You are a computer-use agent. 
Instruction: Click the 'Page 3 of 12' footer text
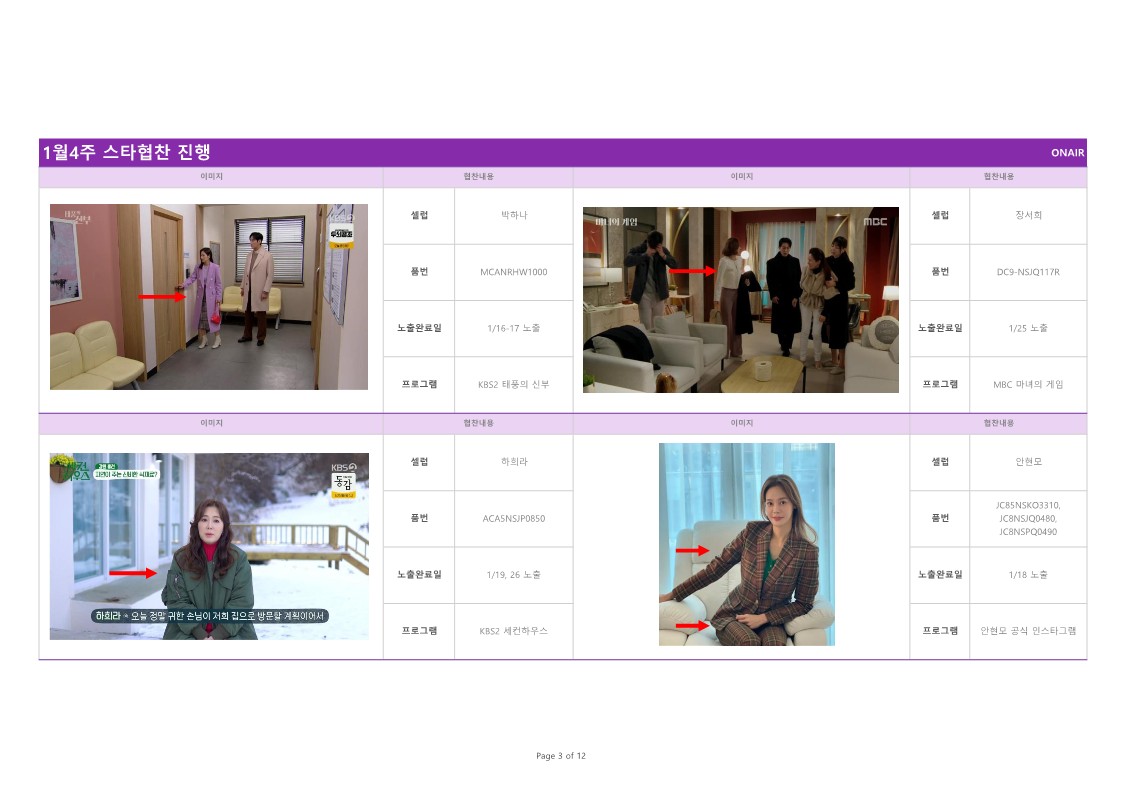pos(561,756)
